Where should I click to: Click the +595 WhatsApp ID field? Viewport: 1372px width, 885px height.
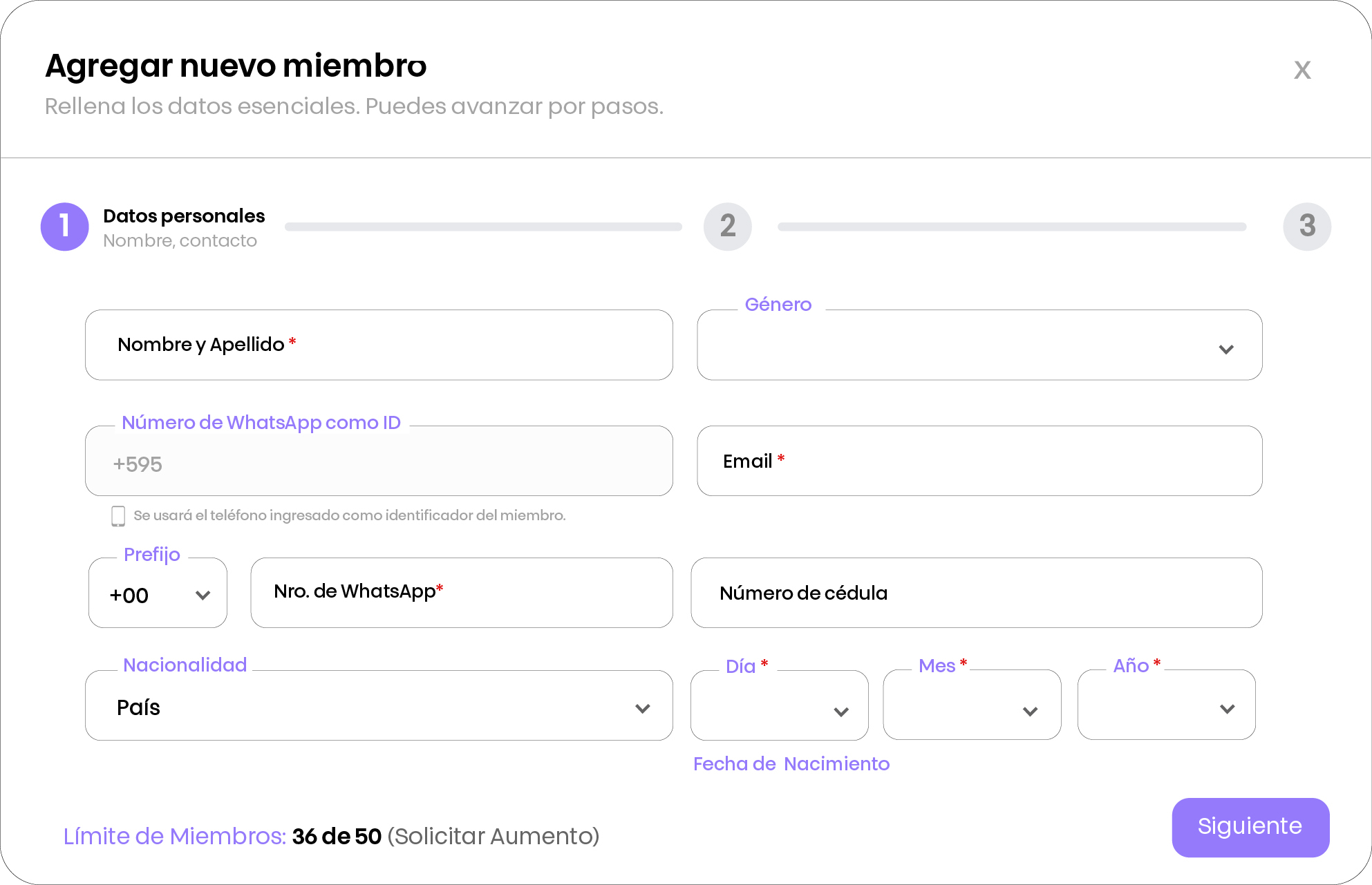tap(379, 462)
